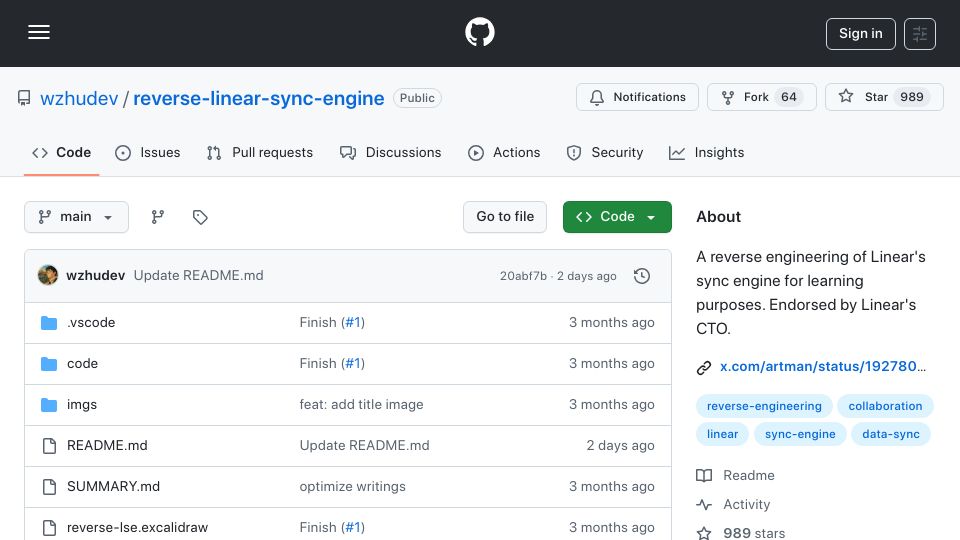Click the reverse-lse.excalidraw file icon

50,528
